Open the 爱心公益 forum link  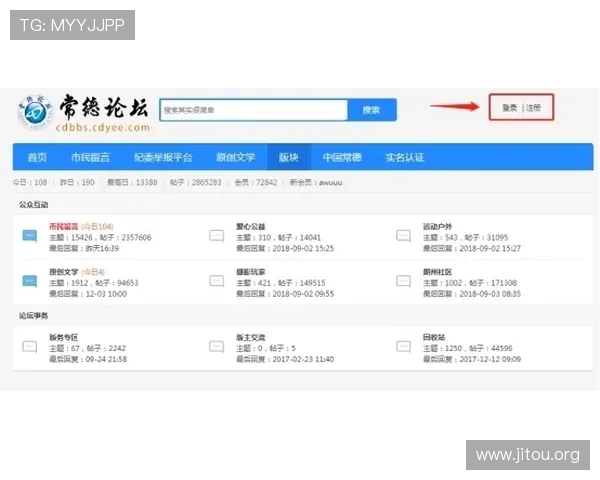[x=251, y=227]
